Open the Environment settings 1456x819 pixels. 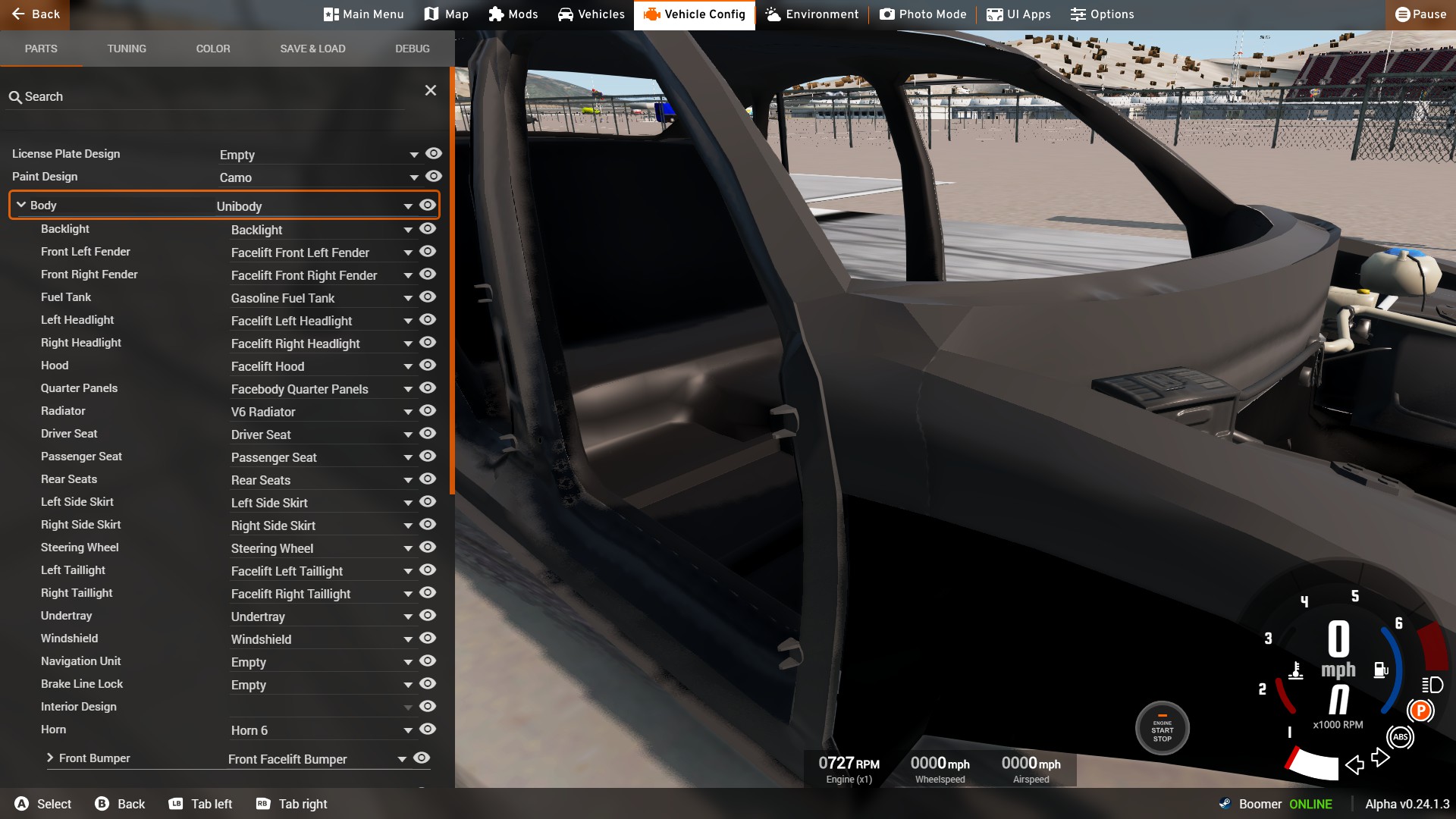click(811, 14)
